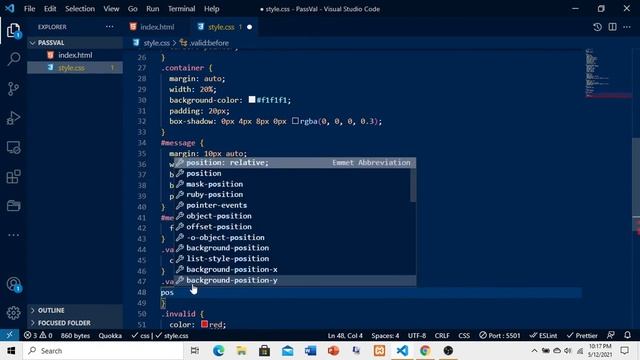Close the unsaved style.css tab dot

click(249, 27)
